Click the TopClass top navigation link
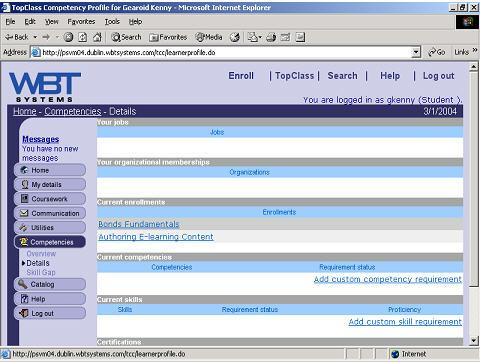Screen dimensions: 483x364 point(294,76)
